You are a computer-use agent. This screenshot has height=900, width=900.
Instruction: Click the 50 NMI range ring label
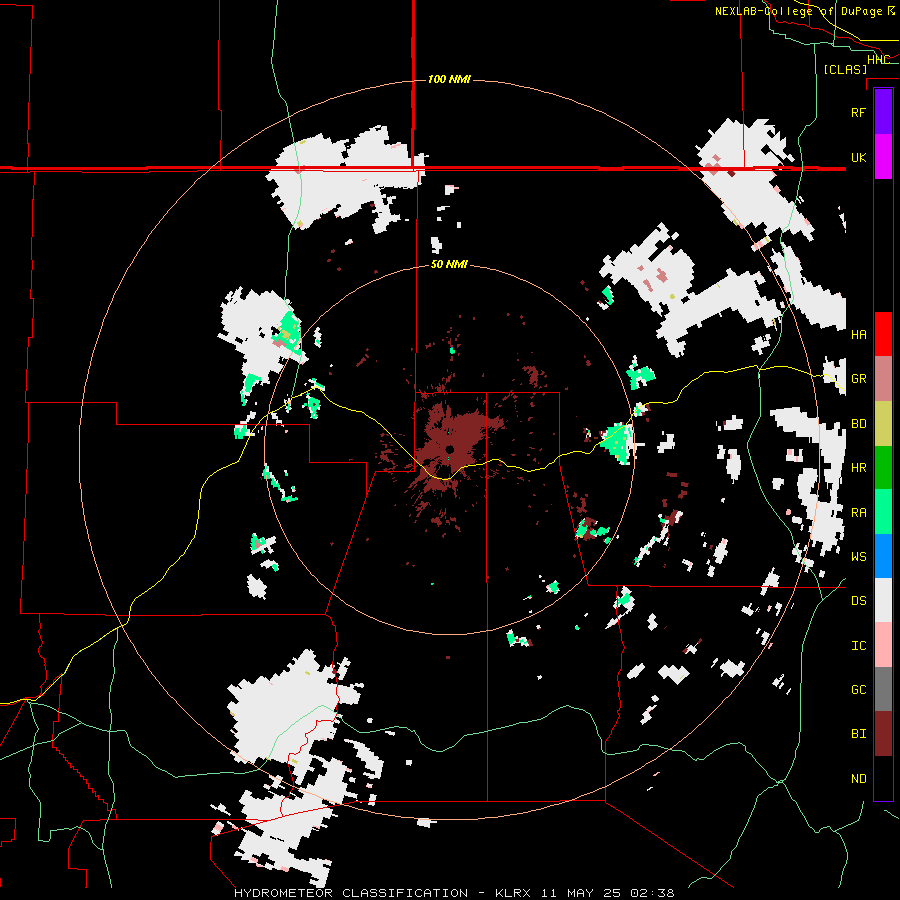[x=449, y=264]
